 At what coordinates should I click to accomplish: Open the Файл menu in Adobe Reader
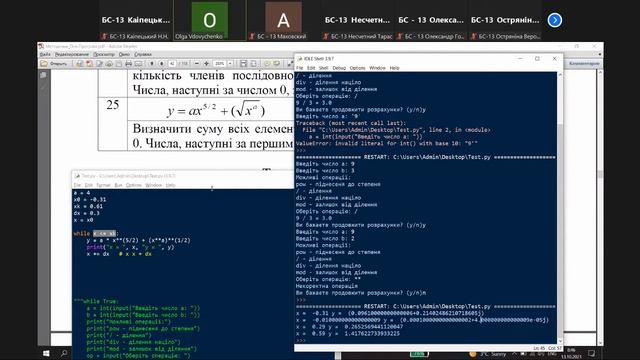45,54
